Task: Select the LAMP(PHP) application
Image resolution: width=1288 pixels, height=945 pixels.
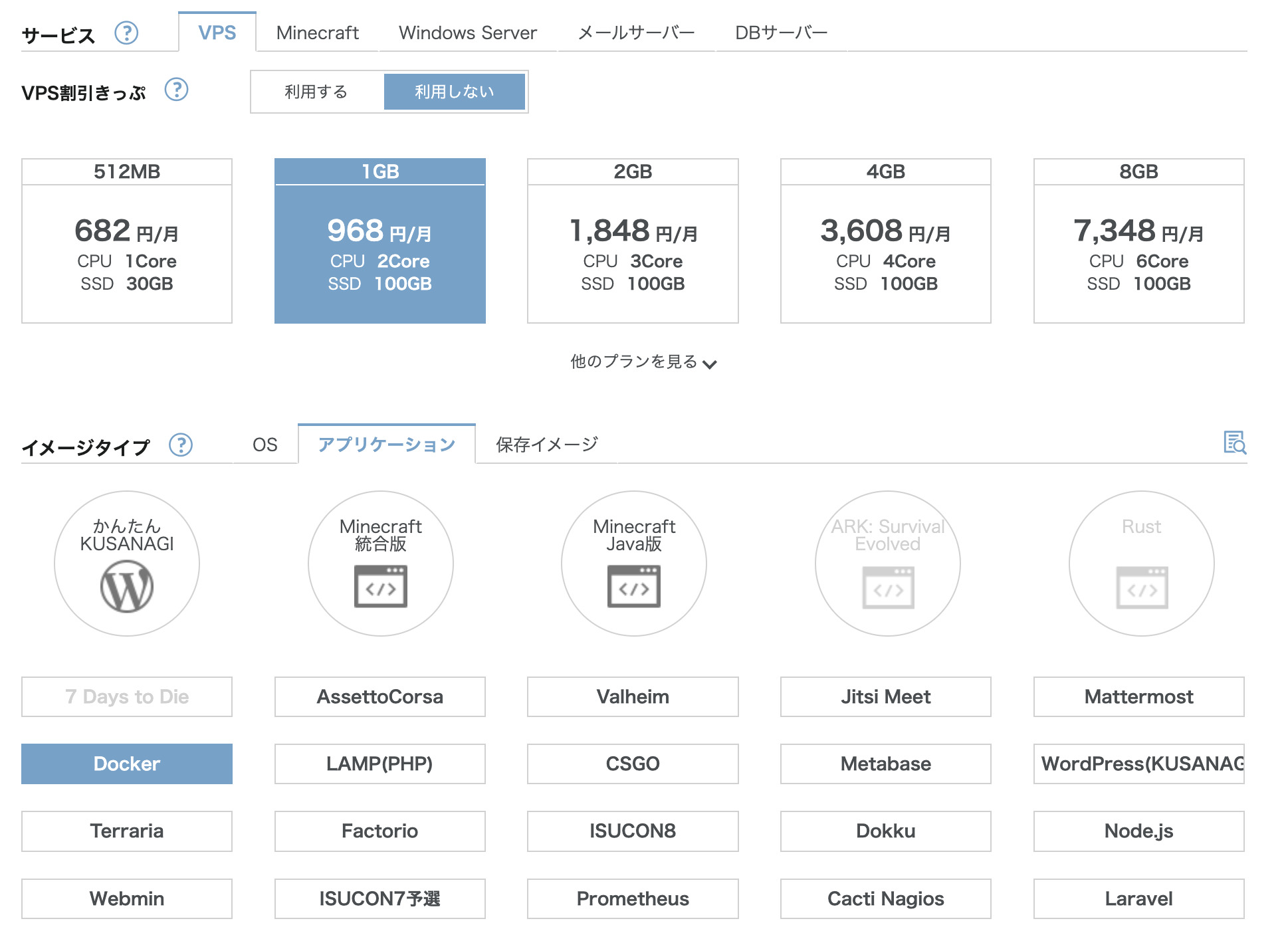Action: coord(379,764)
